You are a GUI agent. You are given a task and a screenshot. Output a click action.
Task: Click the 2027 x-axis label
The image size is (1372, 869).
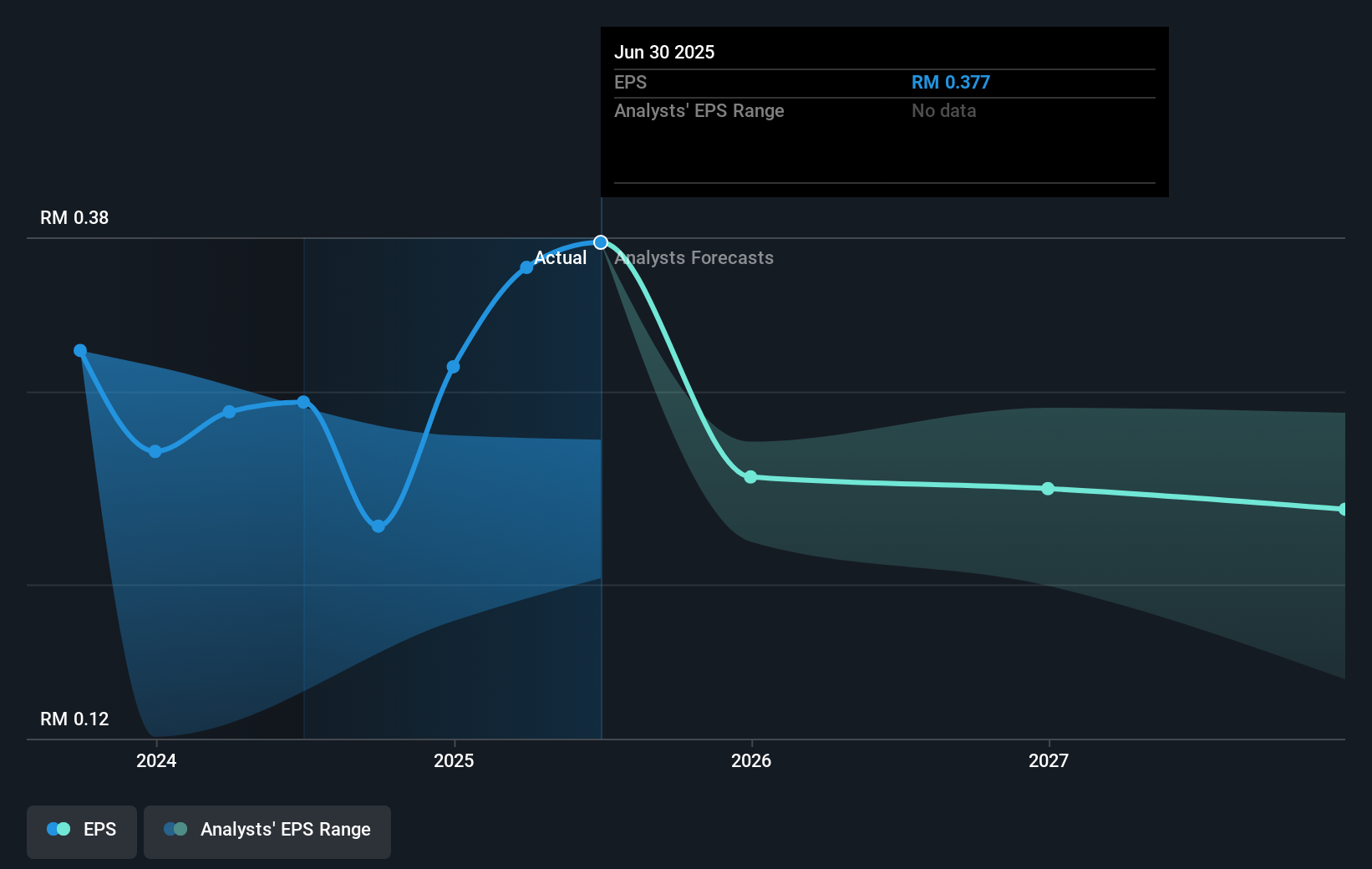[1049, 760]
